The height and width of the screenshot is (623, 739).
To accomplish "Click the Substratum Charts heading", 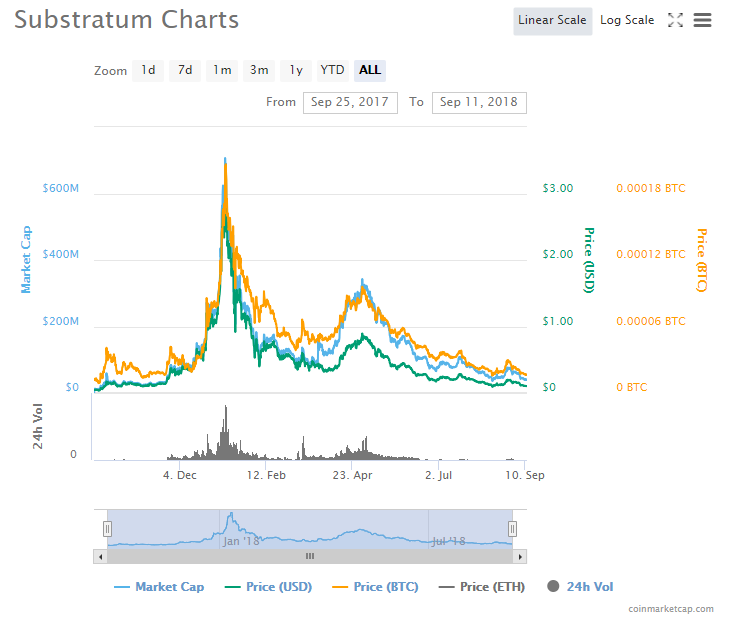I will click(x=126, y=20).
